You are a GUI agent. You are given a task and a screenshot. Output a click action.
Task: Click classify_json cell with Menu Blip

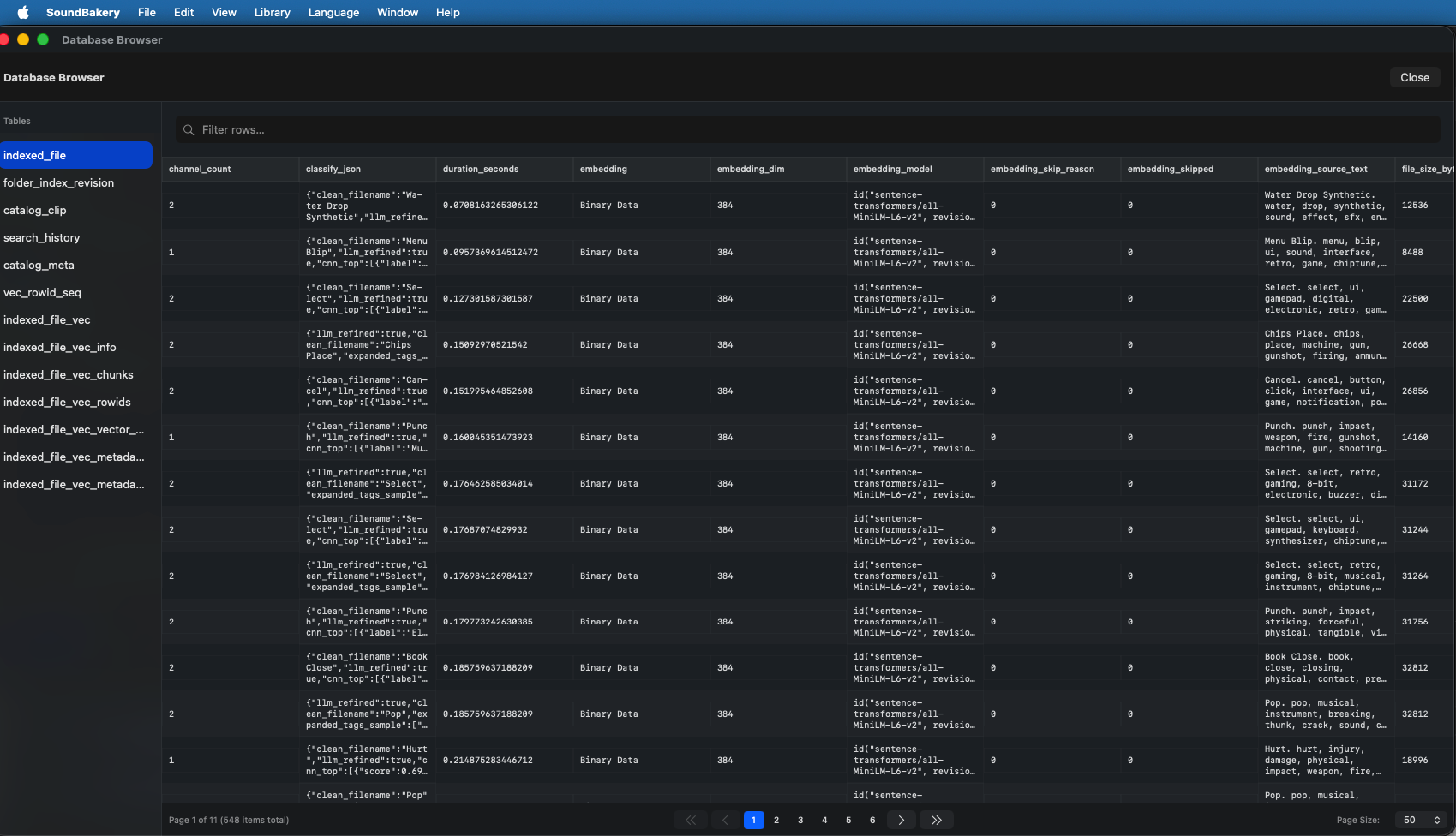point(367,253)
